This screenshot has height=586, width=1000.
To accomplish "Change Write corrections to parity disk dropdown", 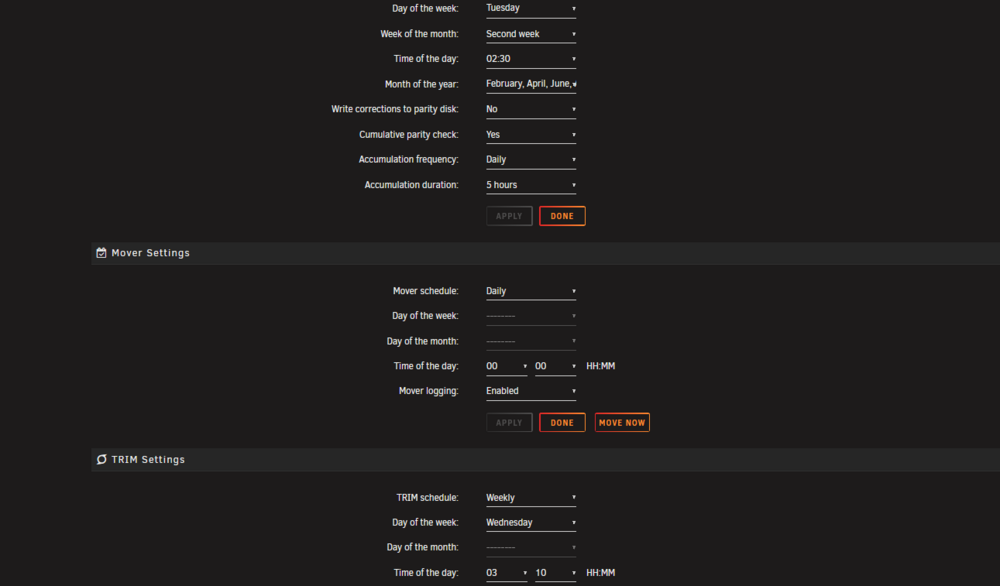I will (x=531, y=109).
